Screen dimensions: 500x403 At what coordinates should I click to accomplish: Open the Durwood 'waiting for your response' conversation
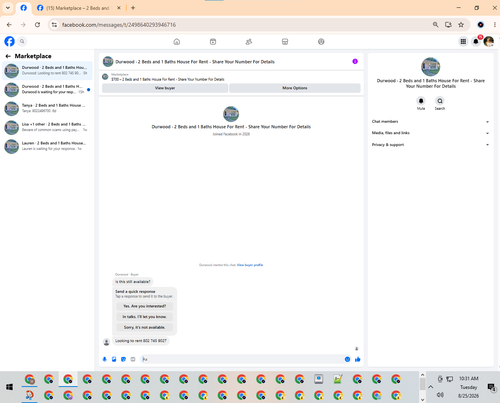(x=47, y=89)
